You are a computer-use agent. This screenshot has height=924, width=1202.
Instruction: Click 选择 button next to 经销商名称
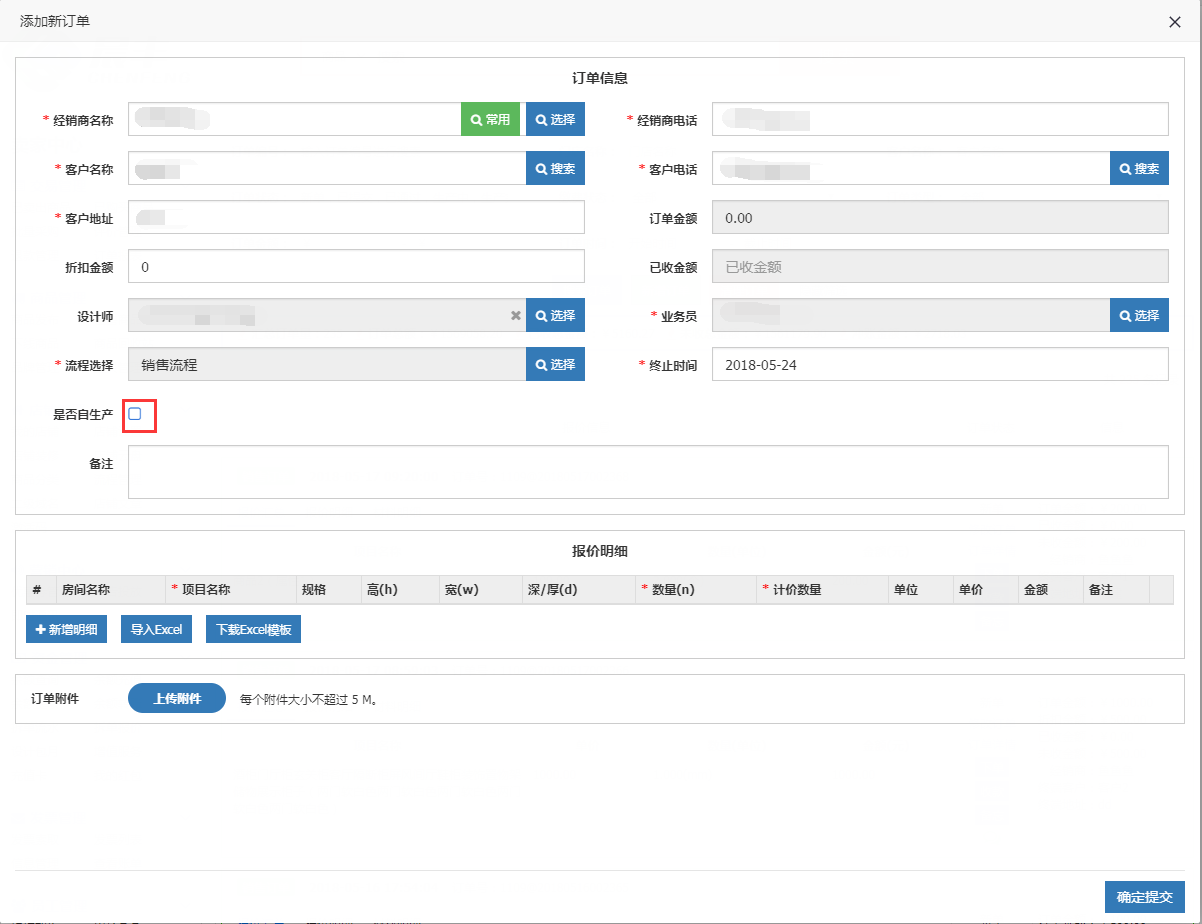[x=555, y=119]
